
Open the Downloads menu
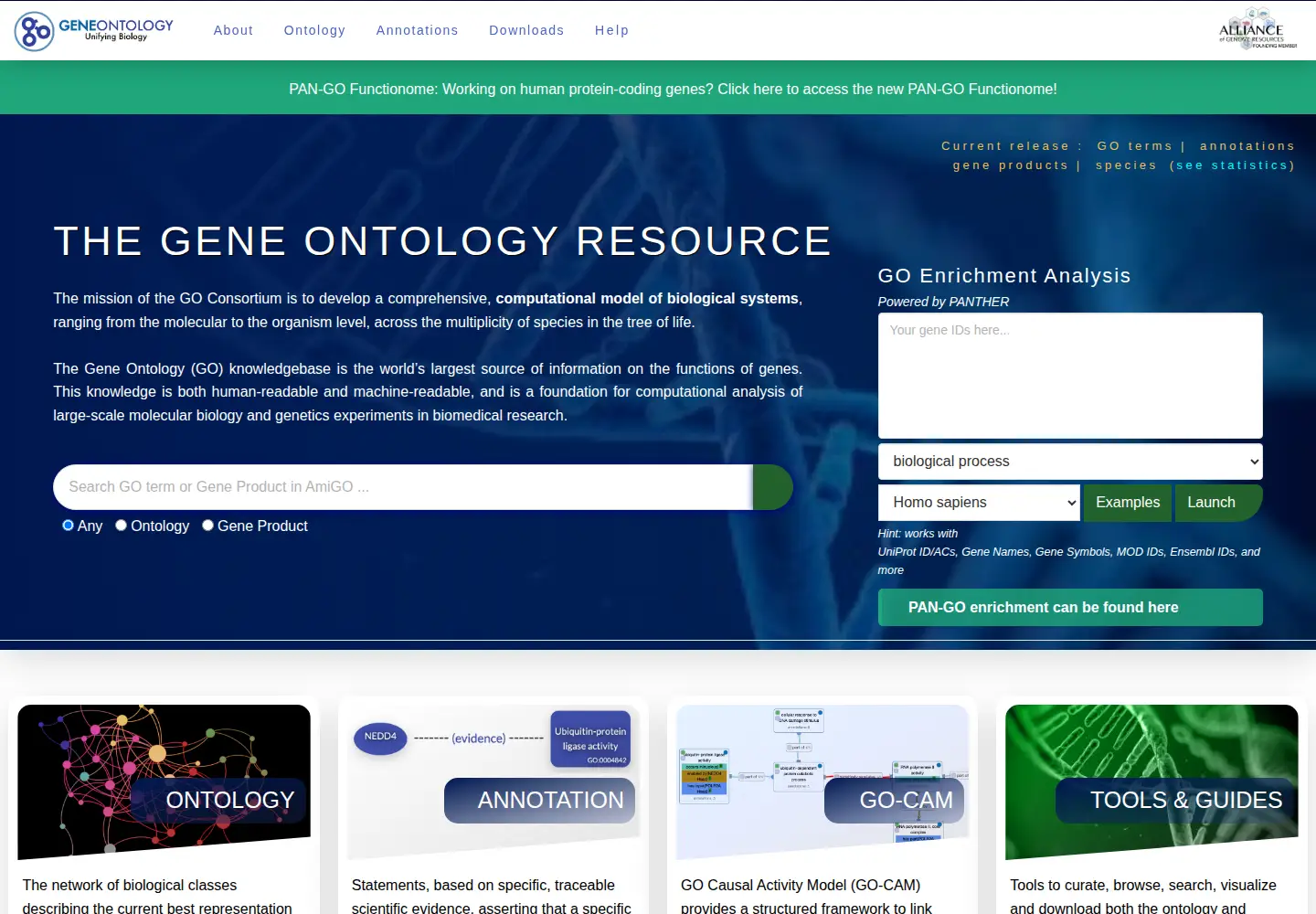point(526,30)
